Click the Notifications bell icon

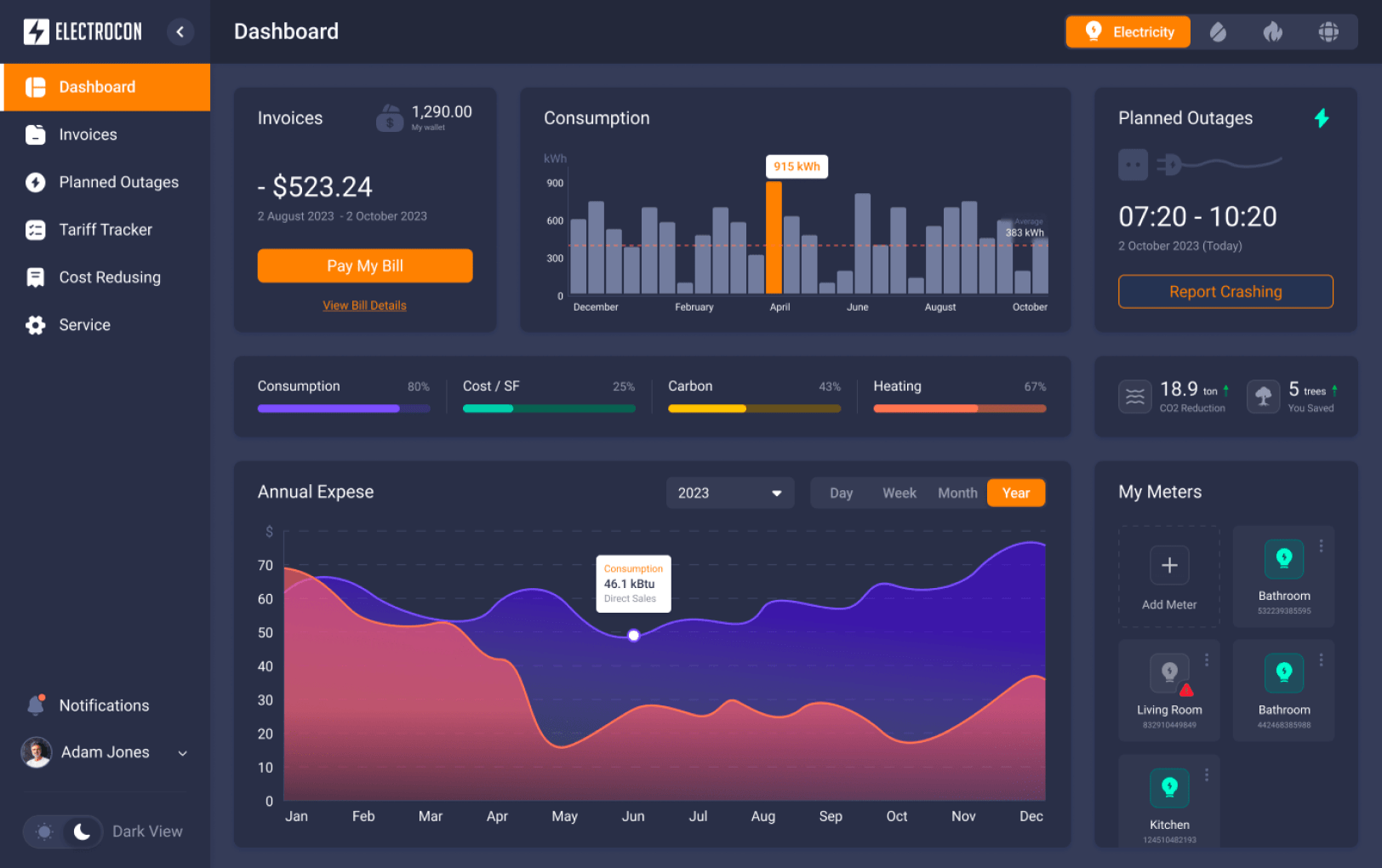[36, 705]
